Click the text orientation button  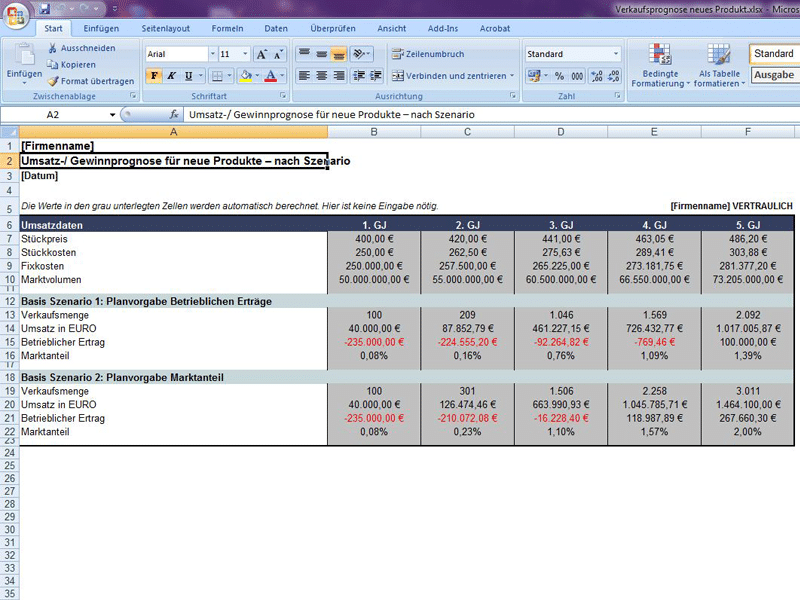coord(360,54)
